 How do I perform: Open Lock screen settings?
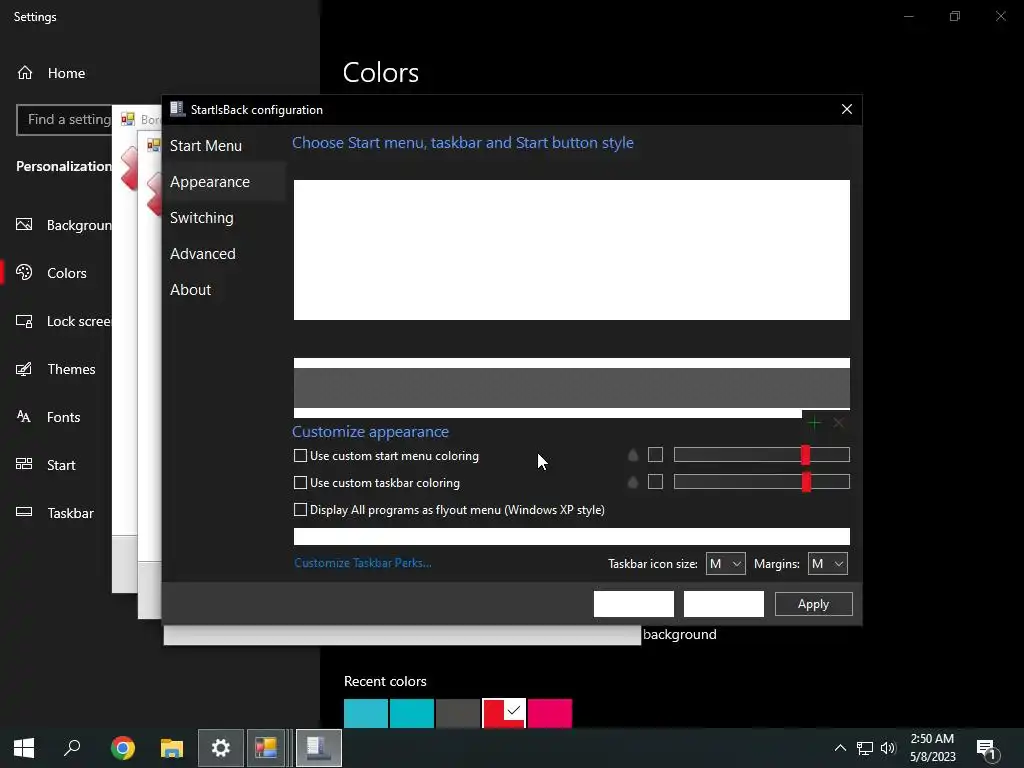click(63, 321)
